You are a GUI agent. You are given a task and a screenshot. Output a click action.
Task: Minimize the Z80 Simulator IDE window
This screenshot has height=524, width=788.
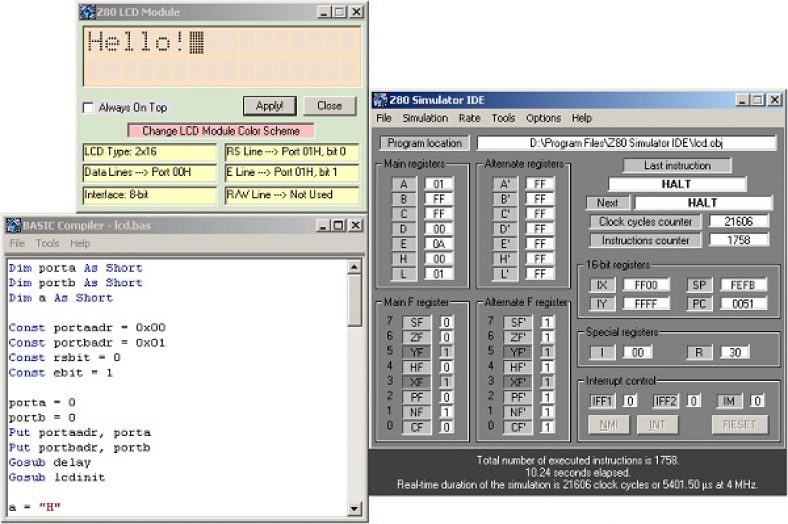tap(741, 100)
